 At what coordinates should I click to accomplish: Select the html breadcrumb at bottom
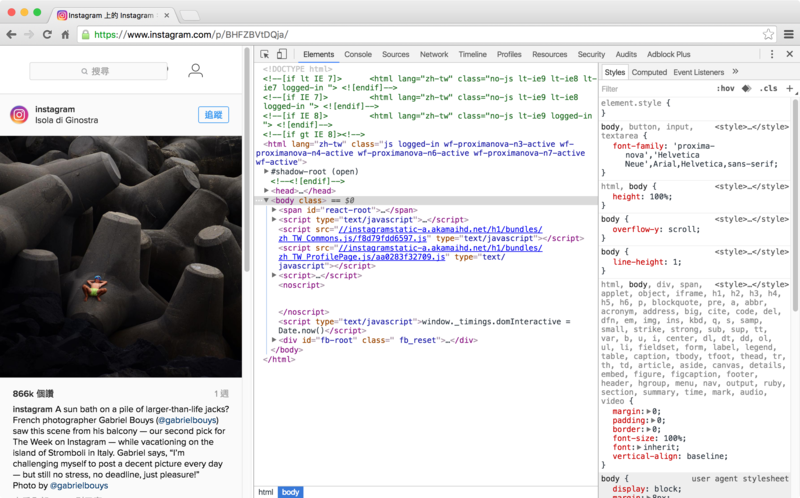[x=266, y=492]
